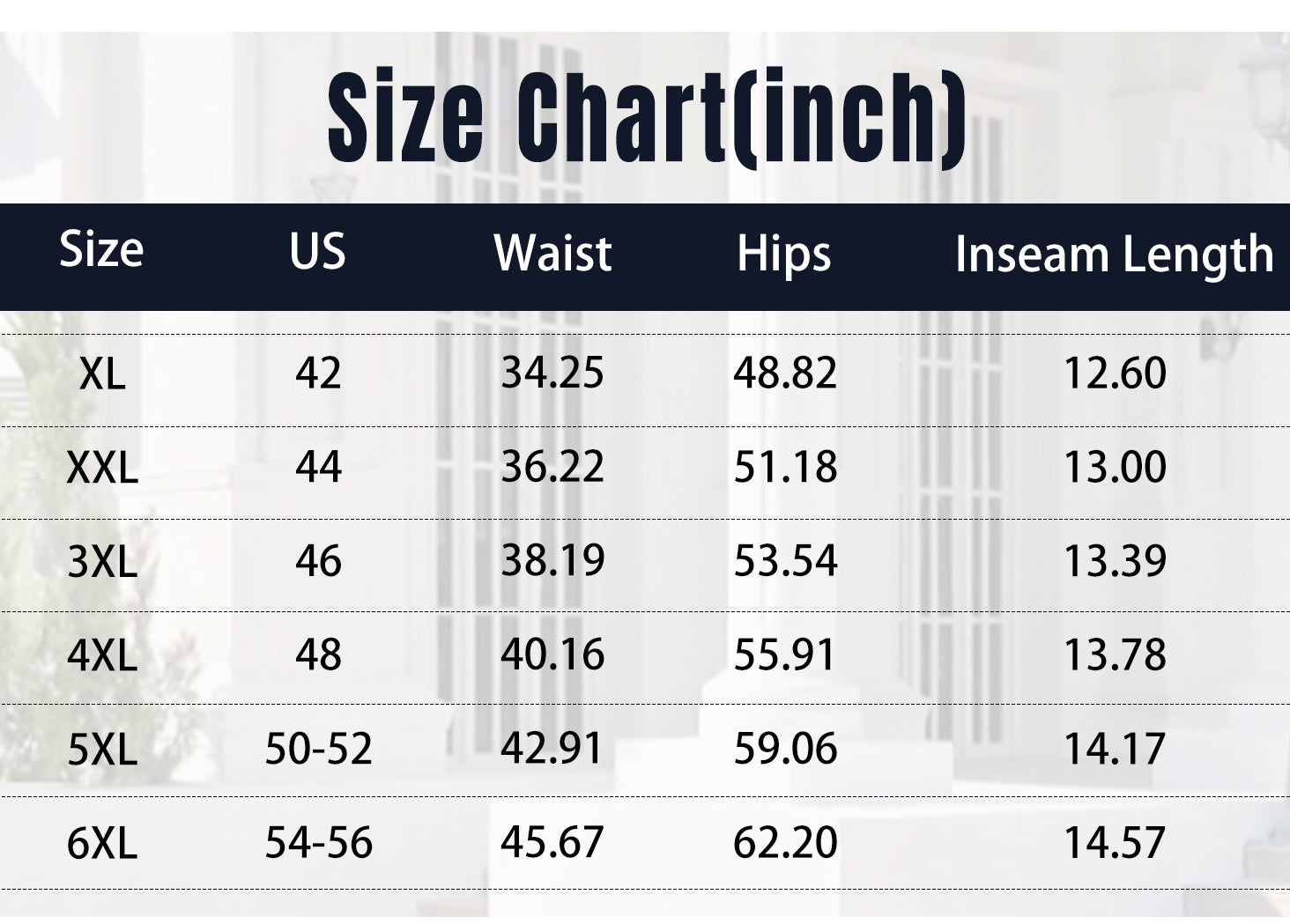The image size is (1290, 924).
Task: Select waist value 34.25
Action: click(552, 372)
